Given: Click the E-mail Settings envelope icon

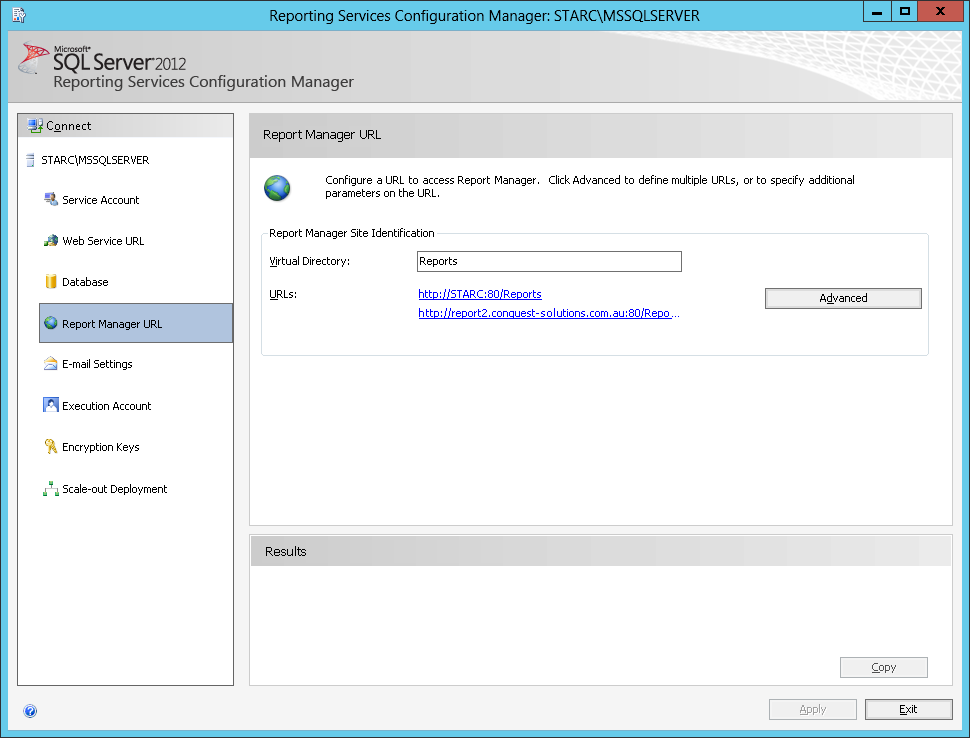Looking at the screenshot, I should (51, 364).
